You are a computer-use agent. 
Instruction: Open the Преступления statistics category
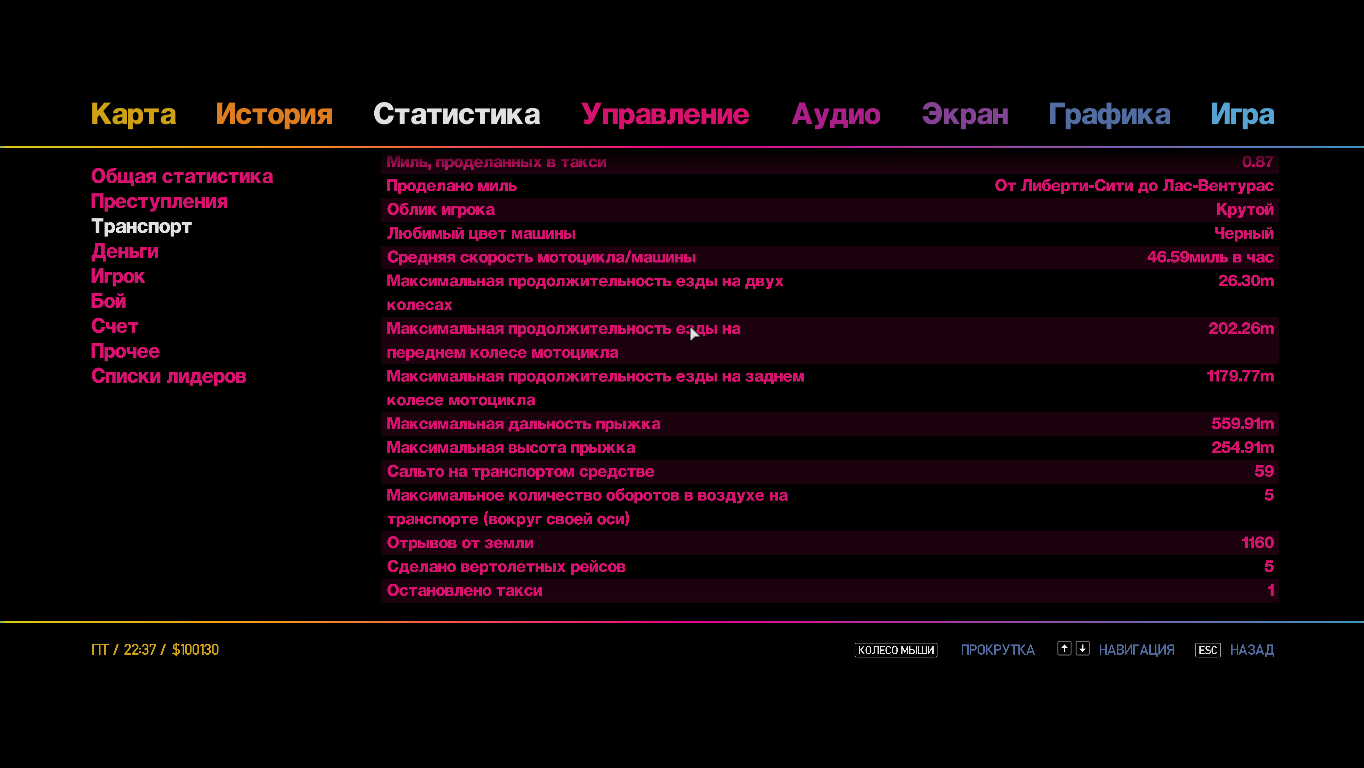(159, 201)
